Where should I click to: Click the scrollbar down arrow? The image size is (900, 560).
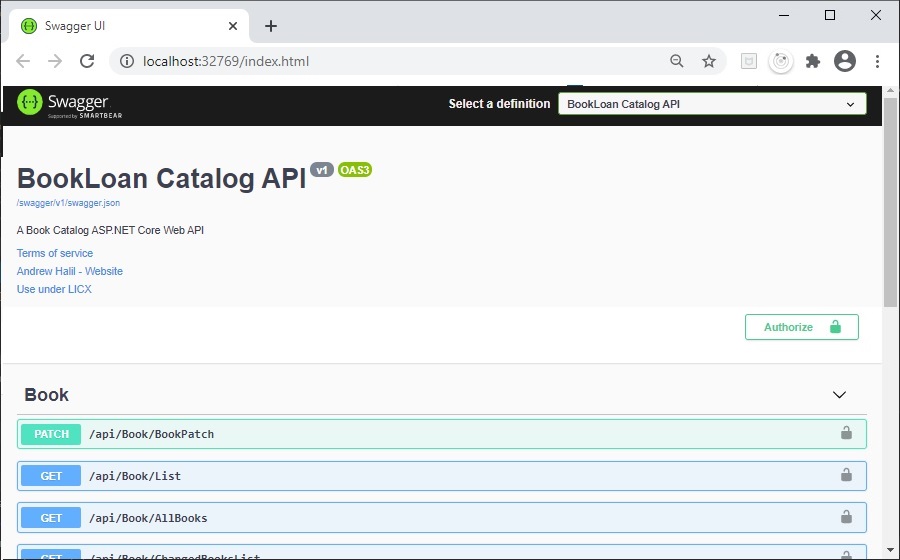pos(890,550)
